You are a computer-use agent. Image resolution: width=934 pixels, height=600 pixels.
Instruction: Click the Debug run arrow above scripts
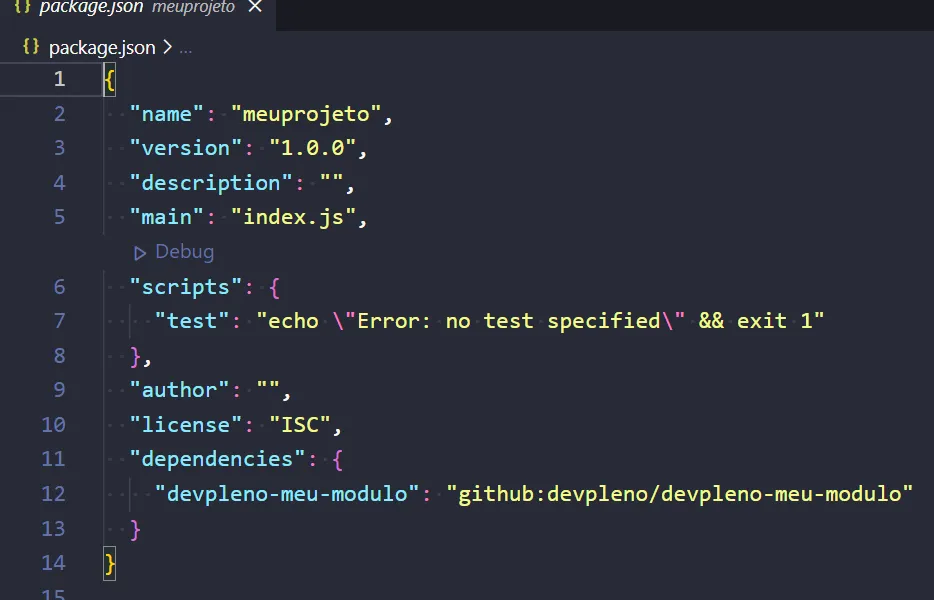[140, 252]
